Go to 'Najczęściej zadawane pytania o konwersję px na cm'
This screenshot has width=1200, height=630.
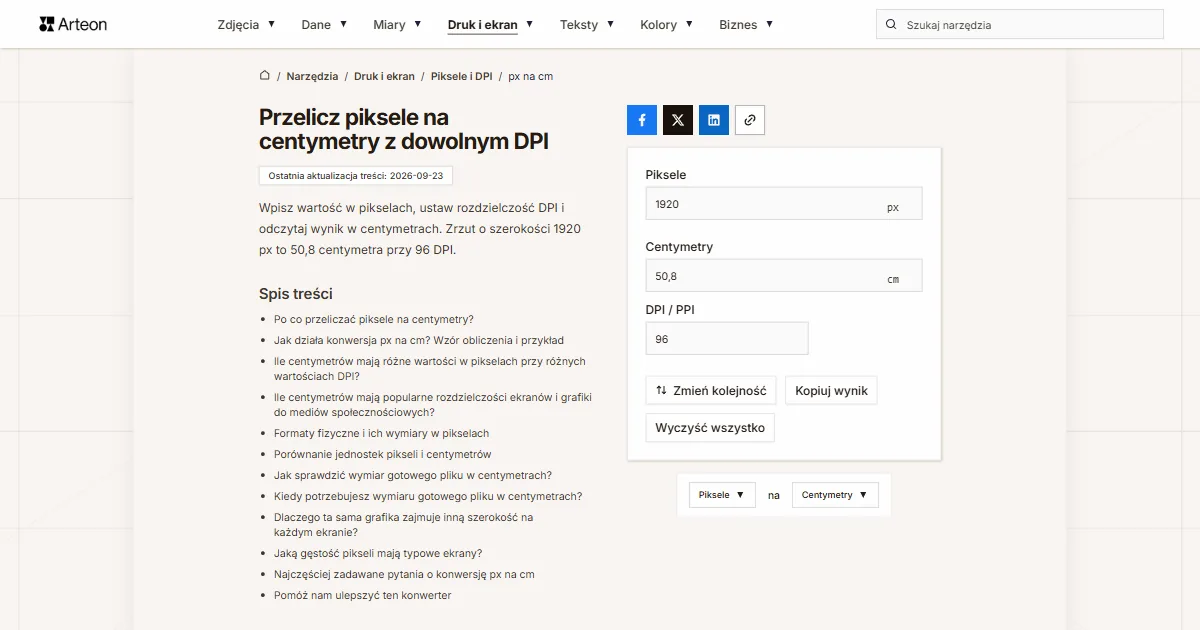click(404, 575)
